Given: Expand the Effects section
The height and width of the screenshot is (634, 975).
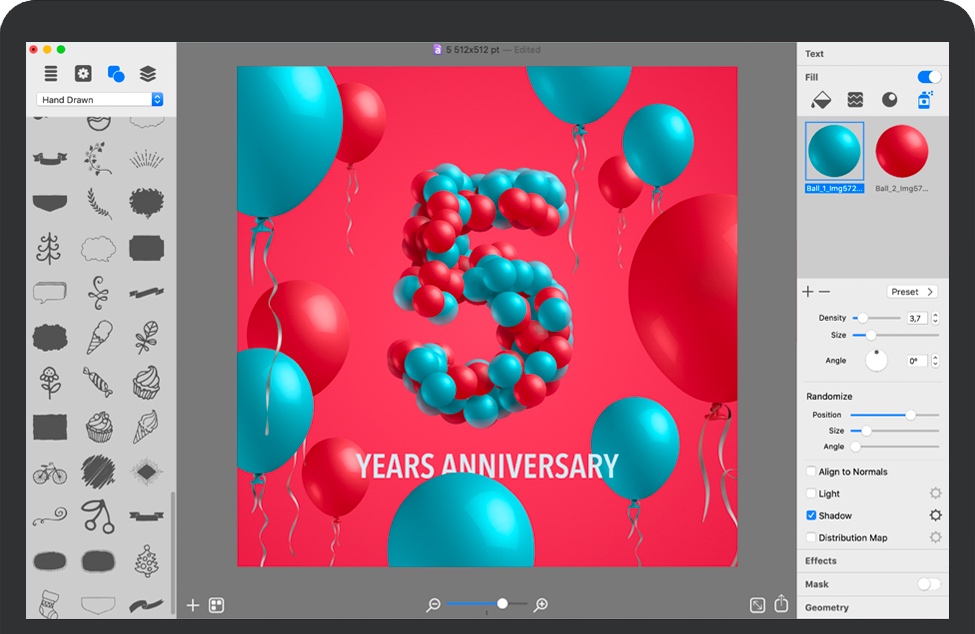Looking at the screenshot, I should coord(821,561).
